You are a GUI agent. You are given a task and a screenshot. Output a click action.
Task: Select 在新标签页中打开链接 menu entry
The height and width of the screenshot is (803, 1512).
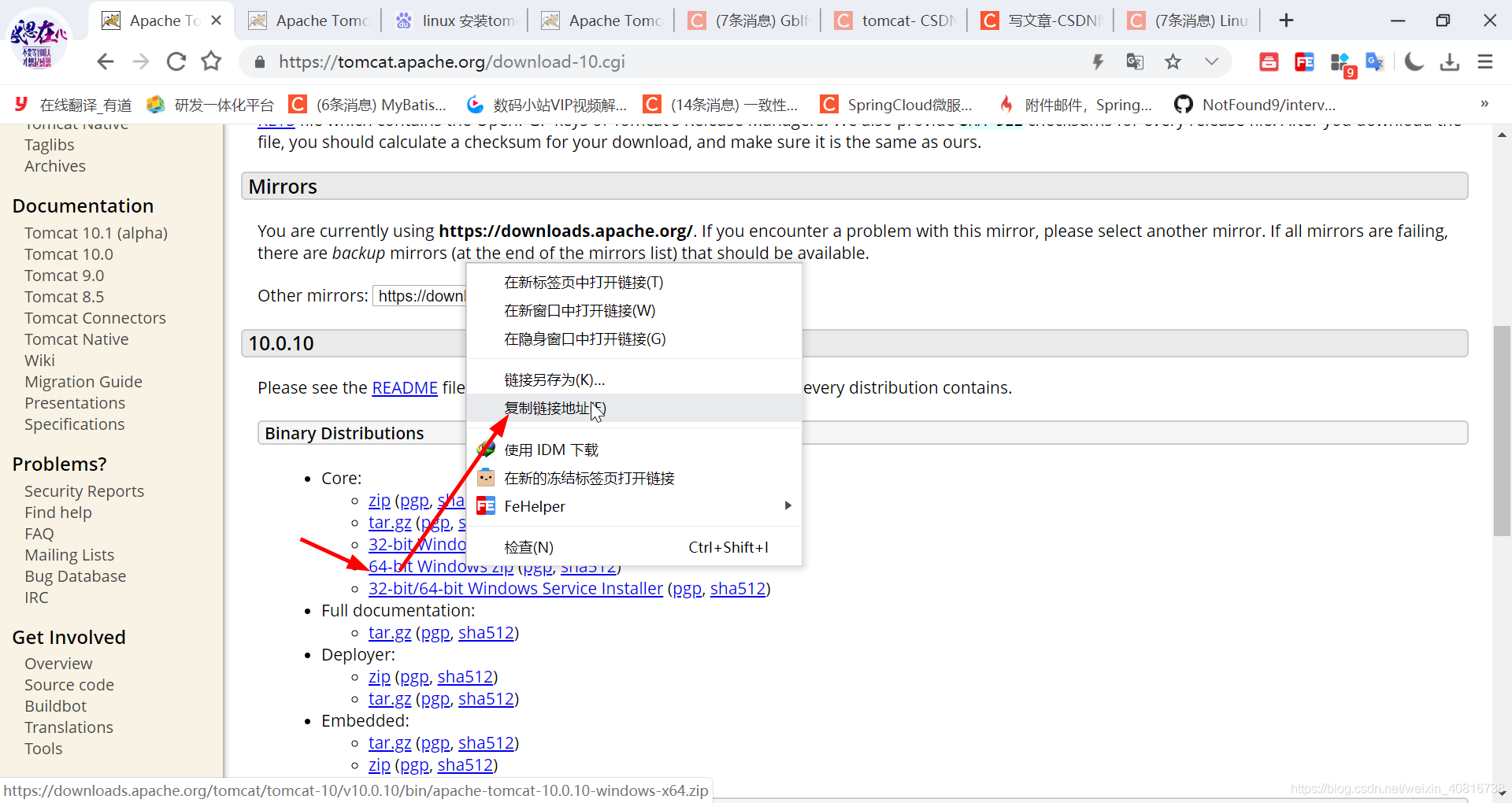pyautogui.click(x=635, y=282)
